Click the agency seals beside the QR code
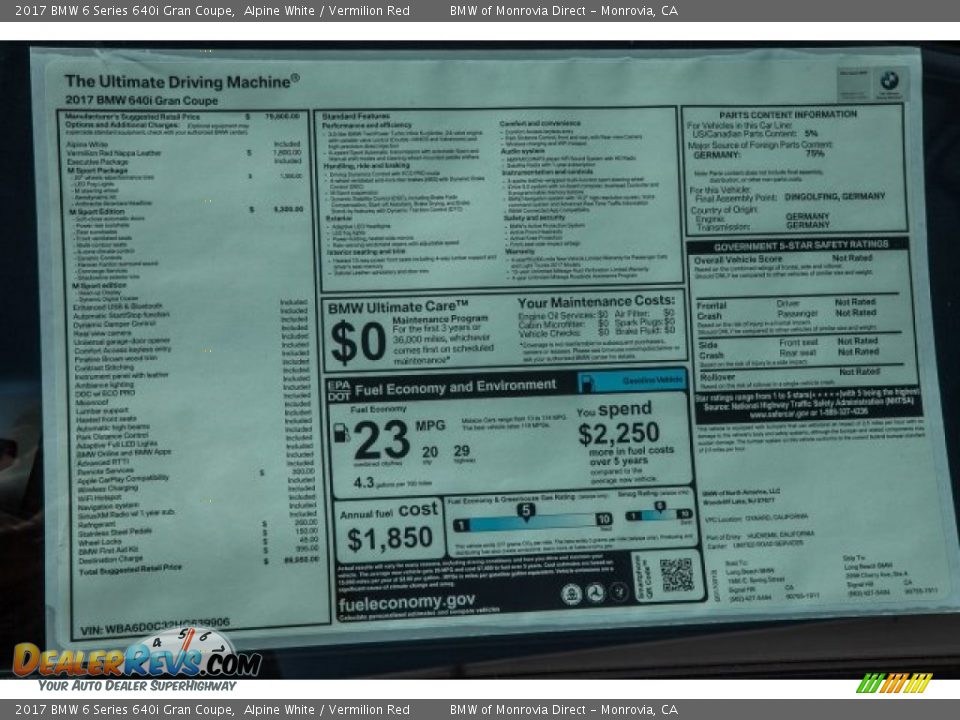960x720 pixels. point(595,593)
